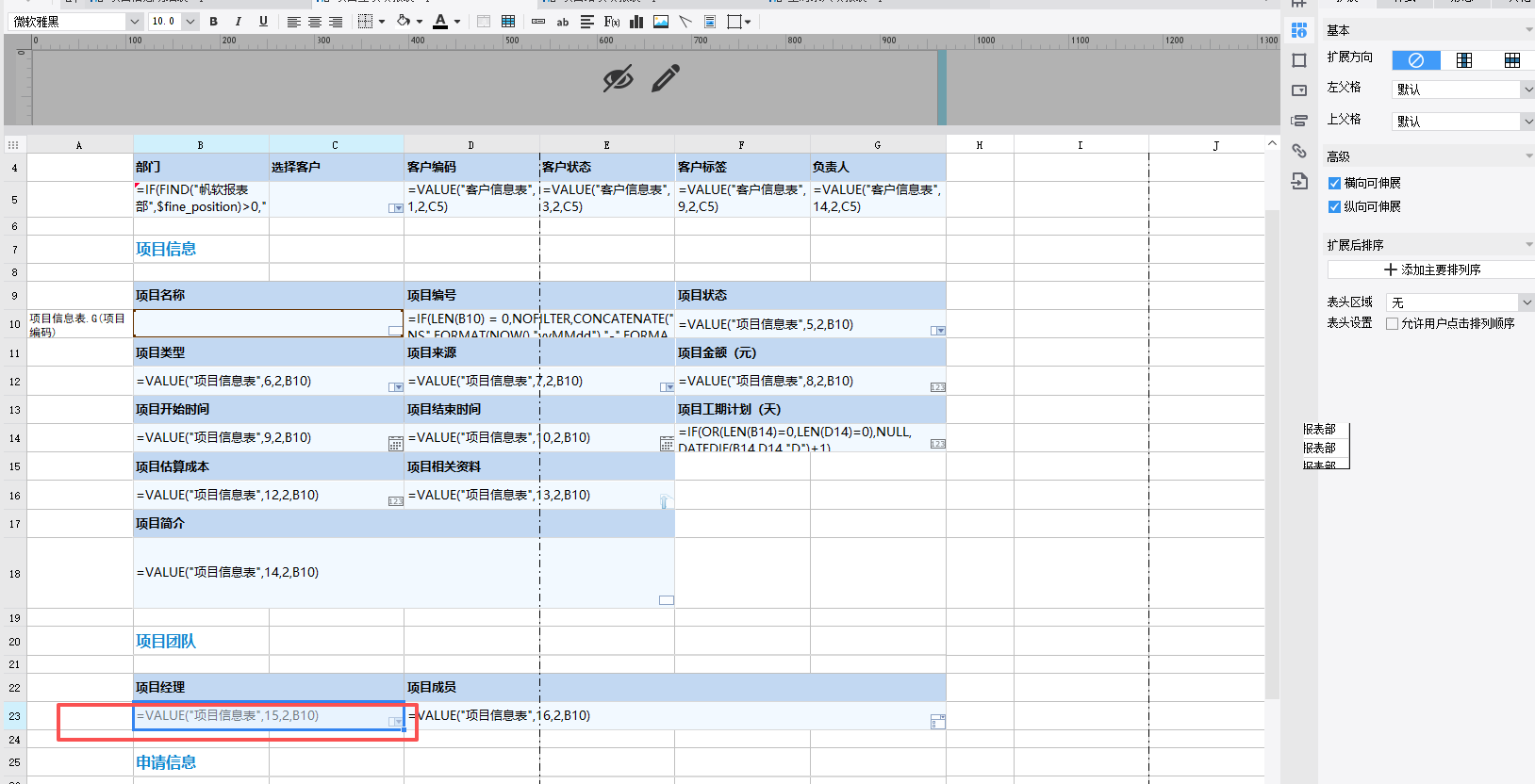Click the pencil edit icon in the parameter pane
This screenshot has height=784, width=1535.
(666, 78)
